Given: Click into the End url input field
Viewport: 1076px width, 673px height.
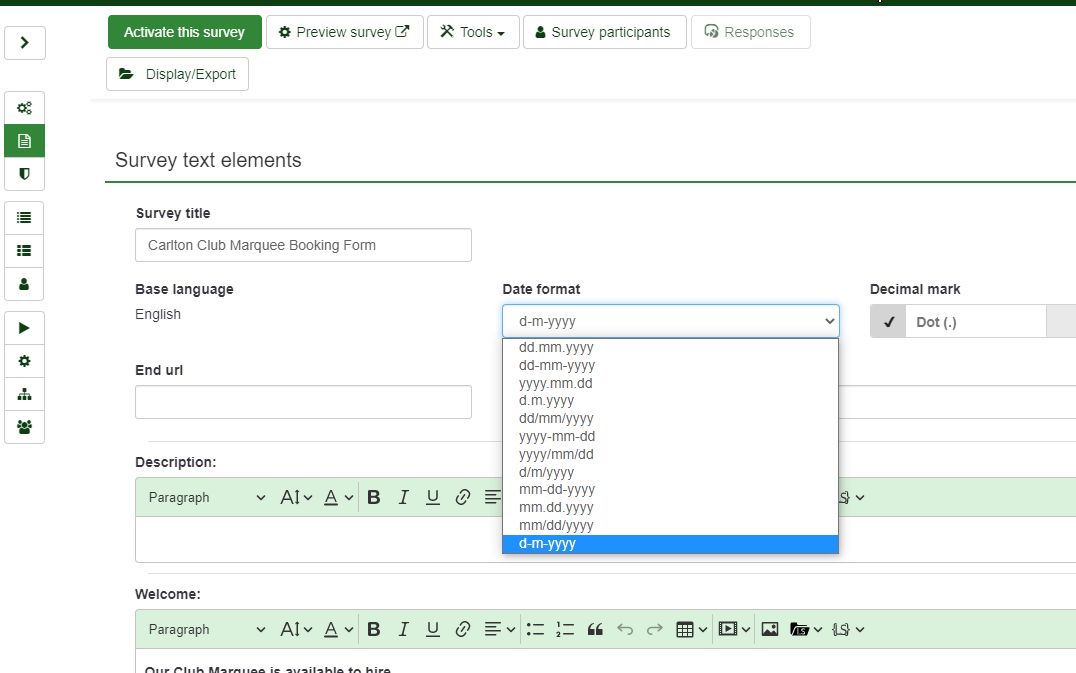Looking at the screenshot, I should click(x=303, y=402).
